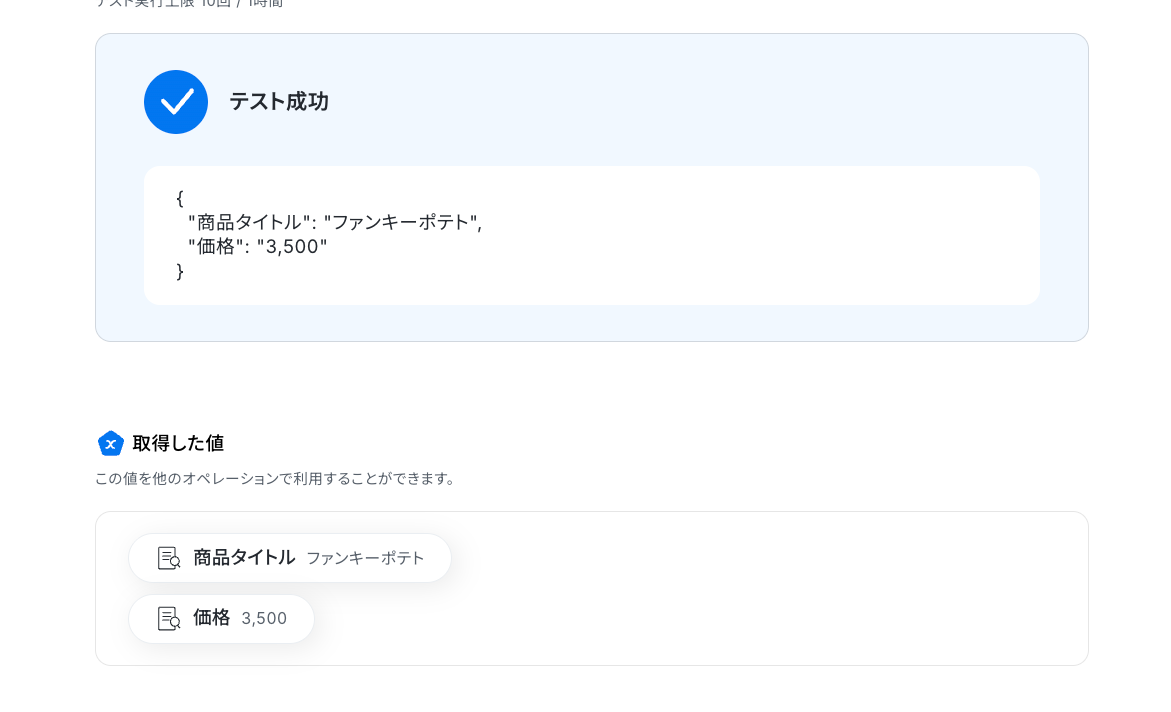
Task: Click the テスト成功 heading text
Action: [x=279, y=102]
